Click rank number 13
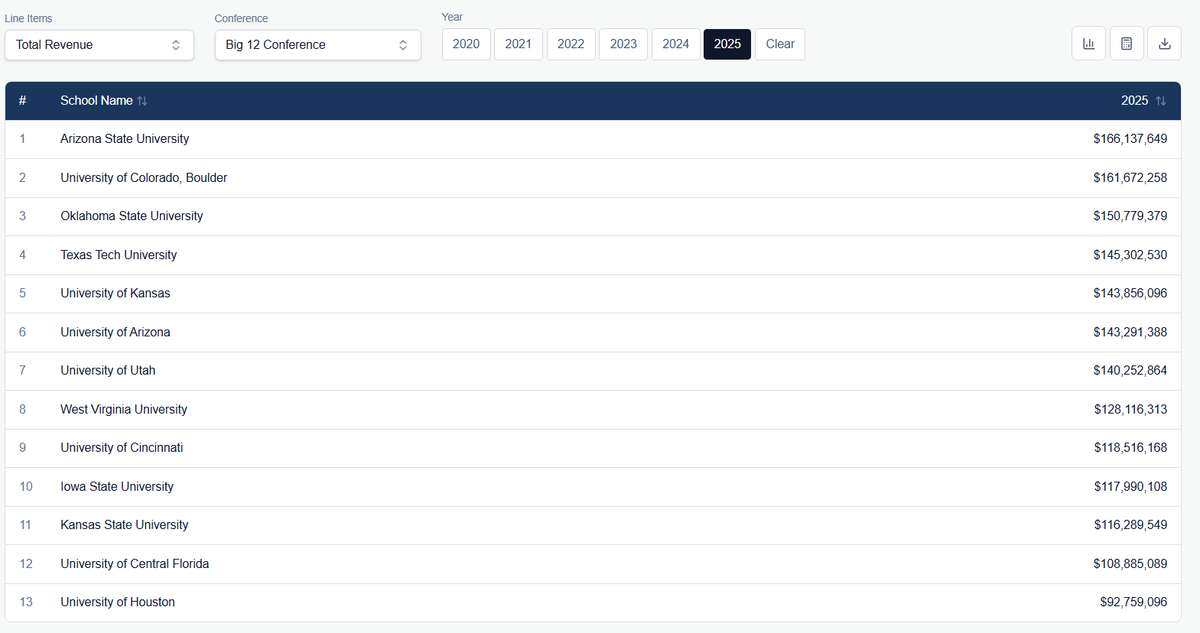The width and height of the screenshot is (1200, 633). [26, 602]
